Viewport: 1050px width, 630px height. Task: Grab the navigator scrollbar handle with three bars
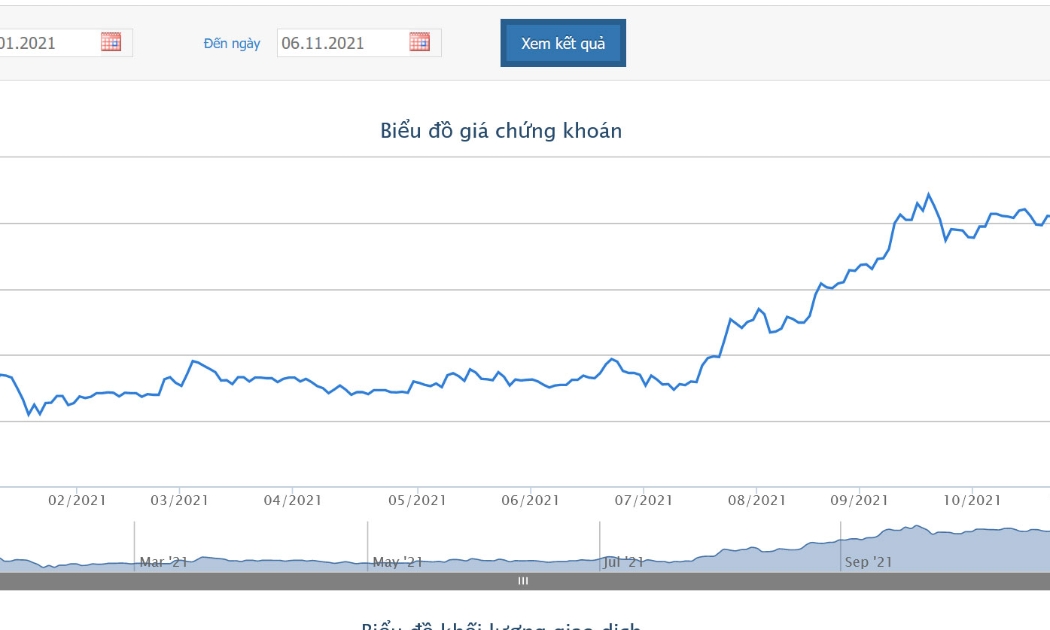[x=523, y=581]
